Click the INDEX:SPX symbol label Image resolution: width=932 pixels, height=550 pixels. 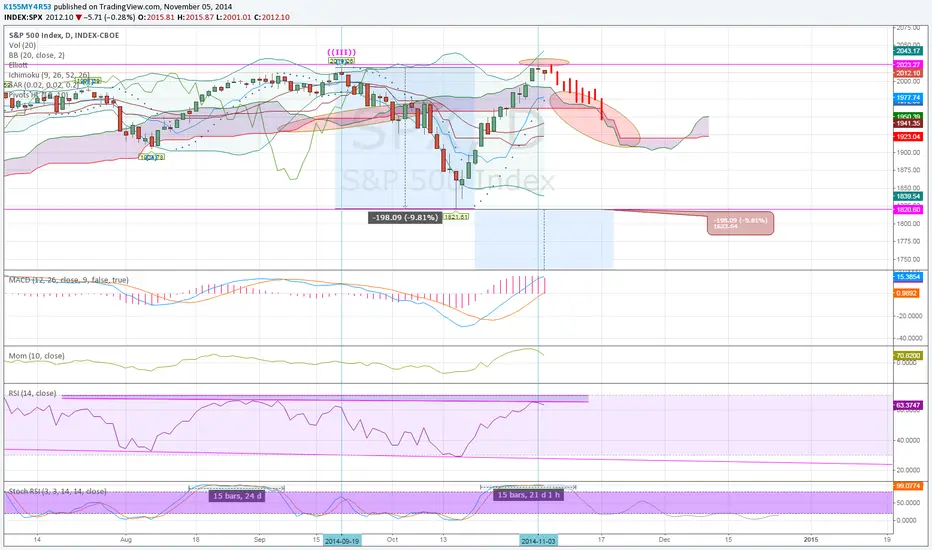(23, 17)
